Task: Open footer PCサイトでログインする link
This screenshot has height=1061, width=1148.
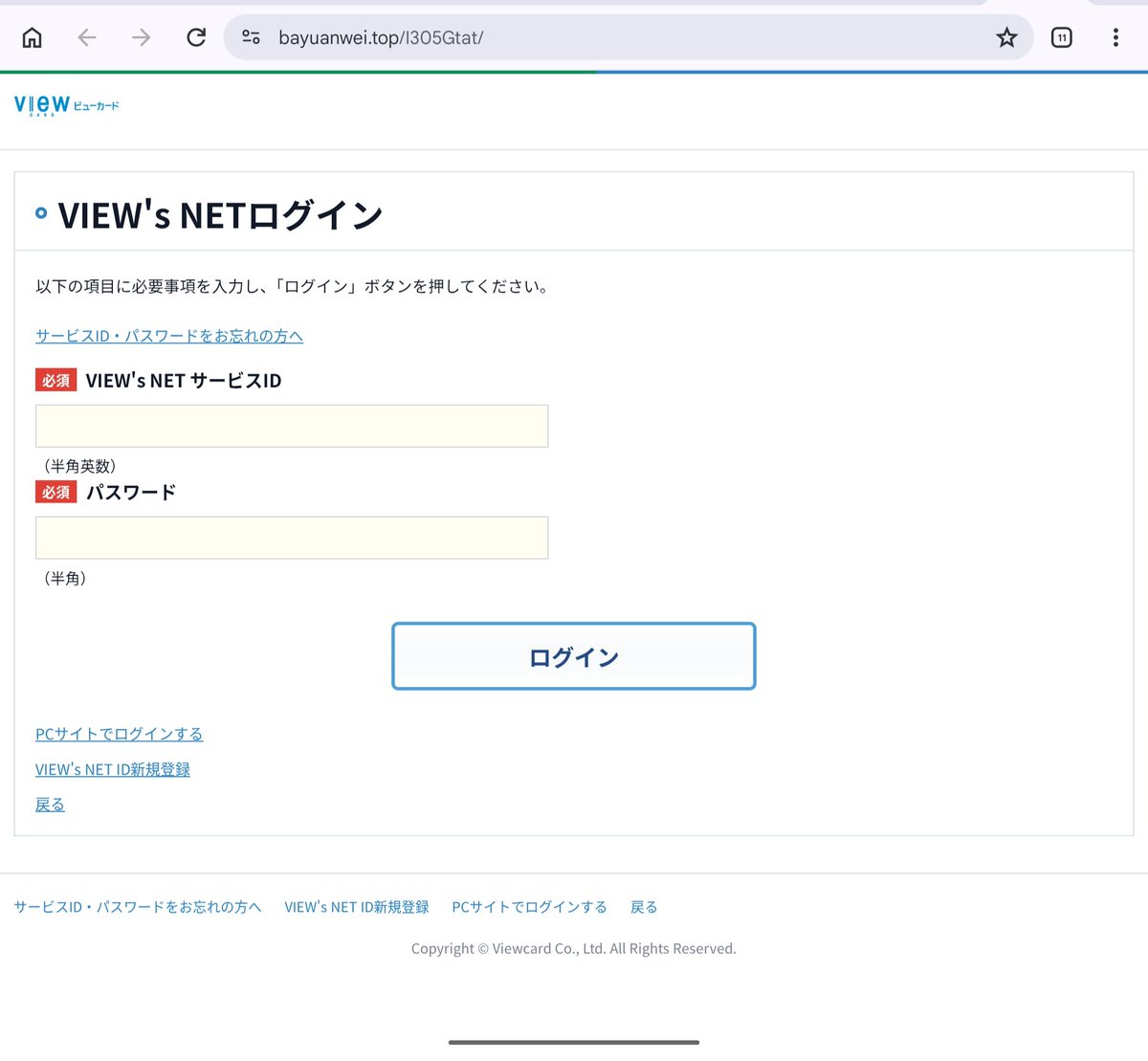Action: 530,907
